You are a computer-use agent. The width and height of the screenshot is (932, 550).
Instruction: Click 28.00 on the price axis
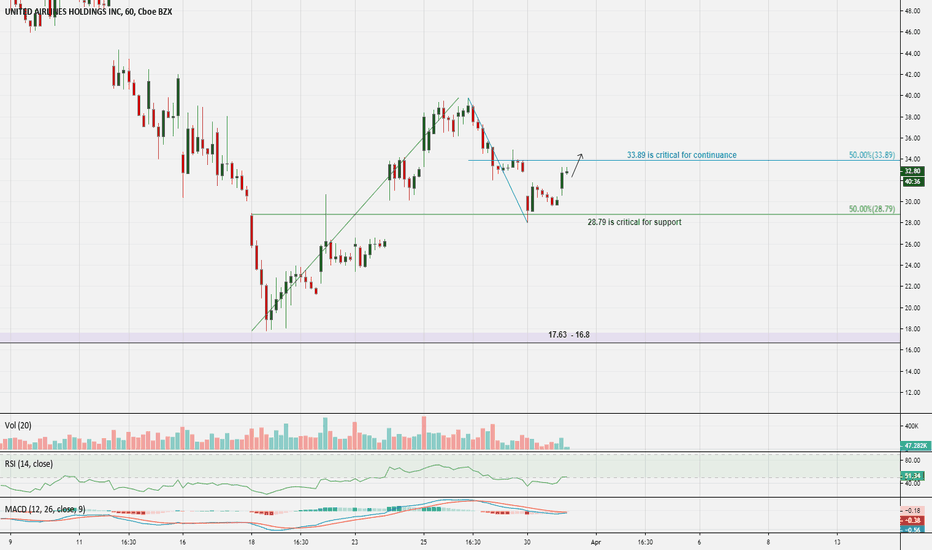(912, 223)
